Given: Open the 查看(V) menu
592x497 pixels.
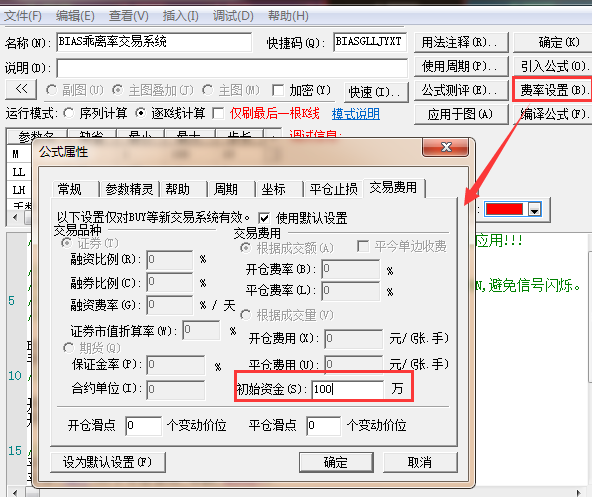Looking at the screenshot, I should [129, 16].
